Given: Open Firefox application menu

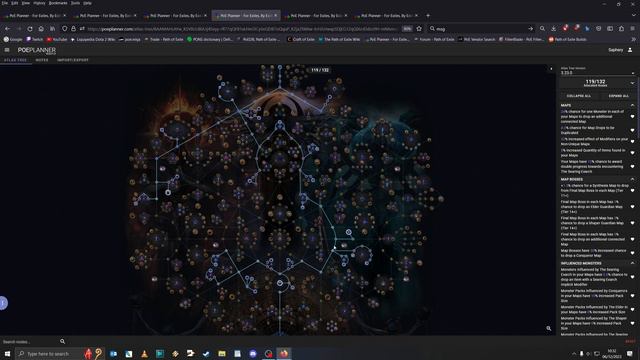Looking at the screenshot, I should (x=632, y=29).
